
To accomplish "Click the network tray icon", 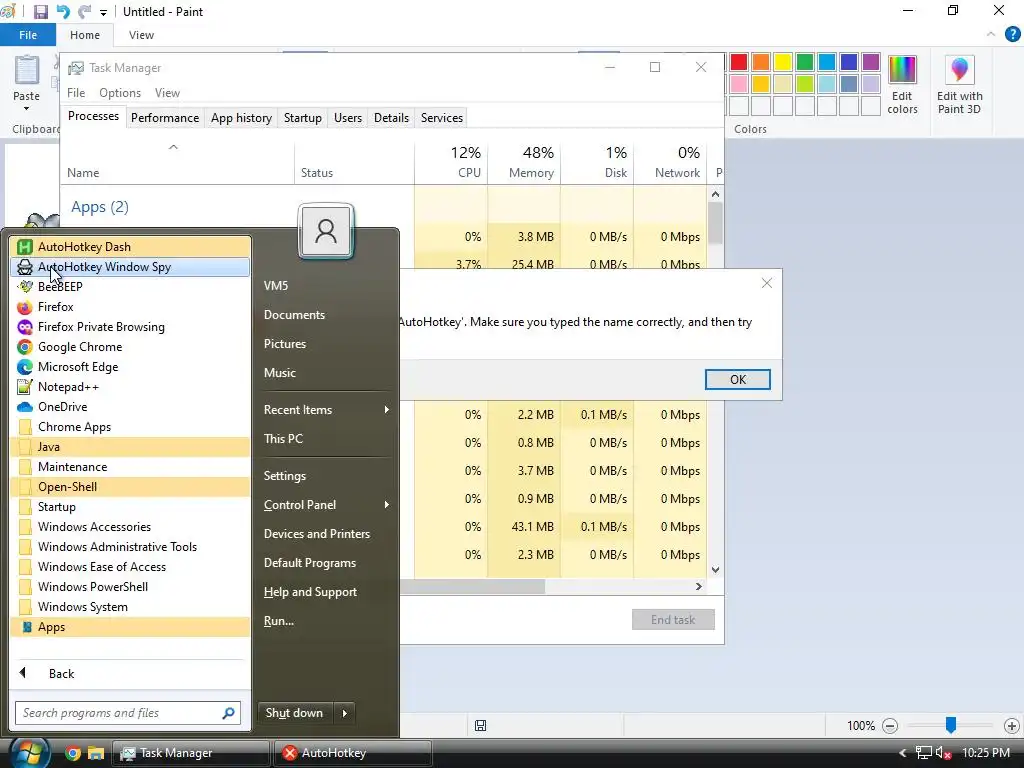I will click(923, 753).
